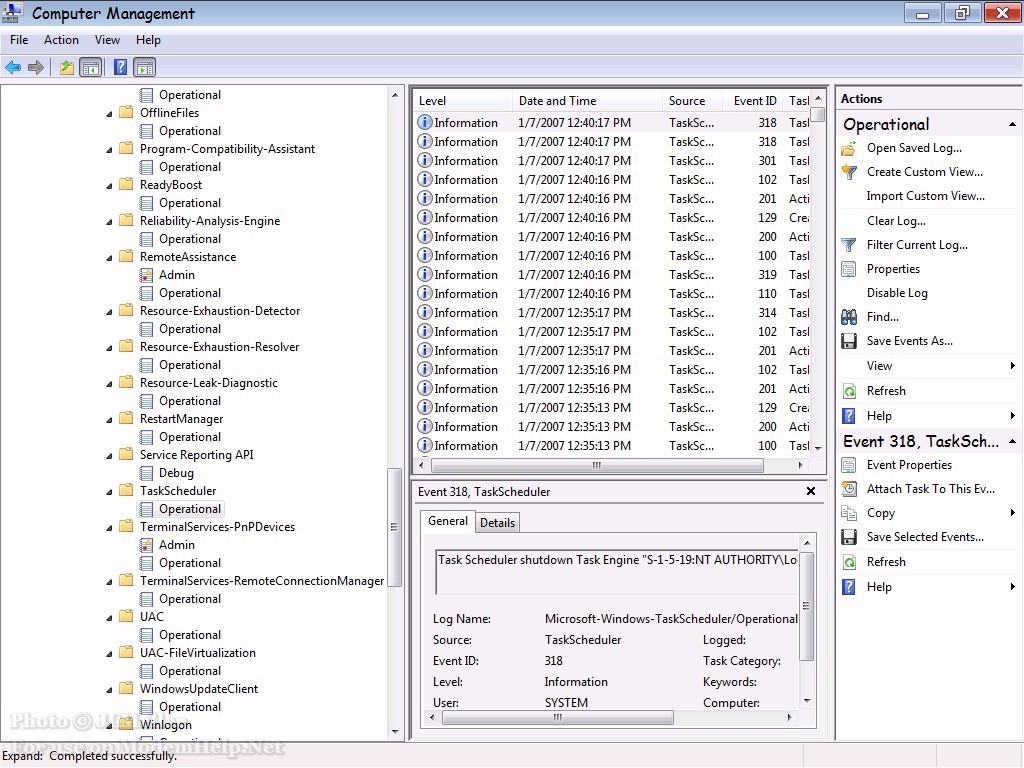The width and height of the screenshot is (1024, 768).
Task: Open the Help menu in menu bar
Action: click(148, 40)
